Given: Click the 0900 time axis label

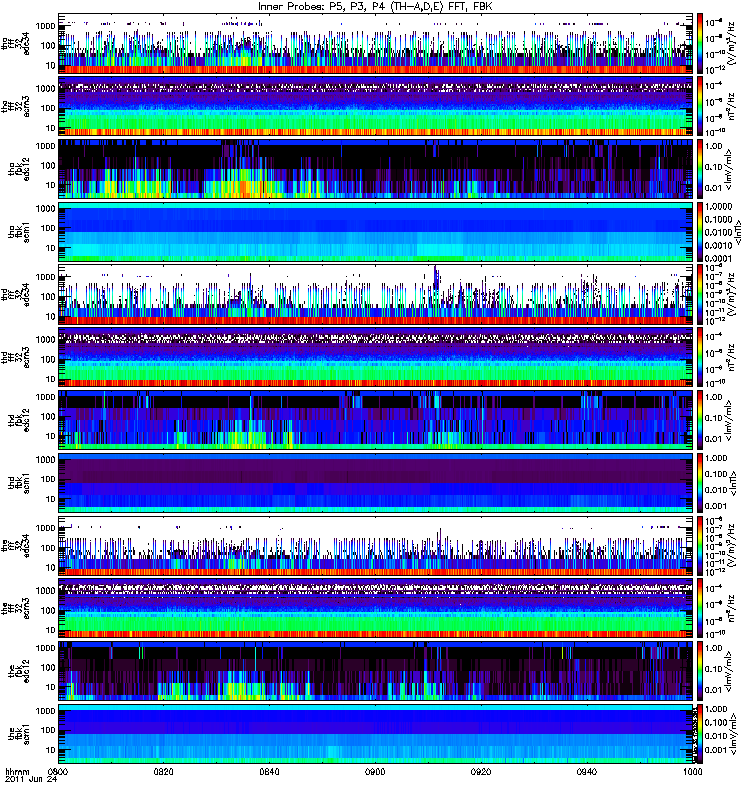Looking at the screenshot, I should (x=375, y=771).
